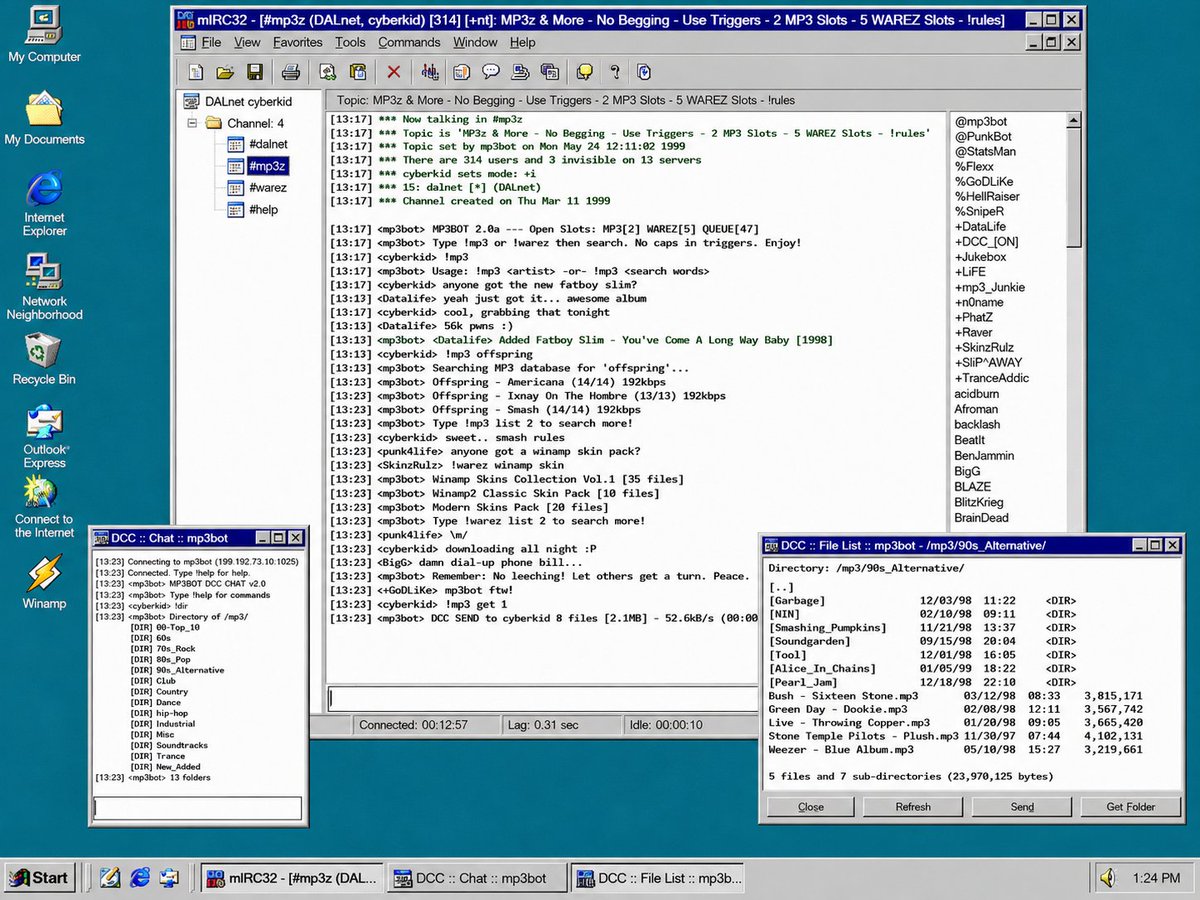Screen dimensions: 1200x900
Task: Open the Help menu
Action: point(523,42)
